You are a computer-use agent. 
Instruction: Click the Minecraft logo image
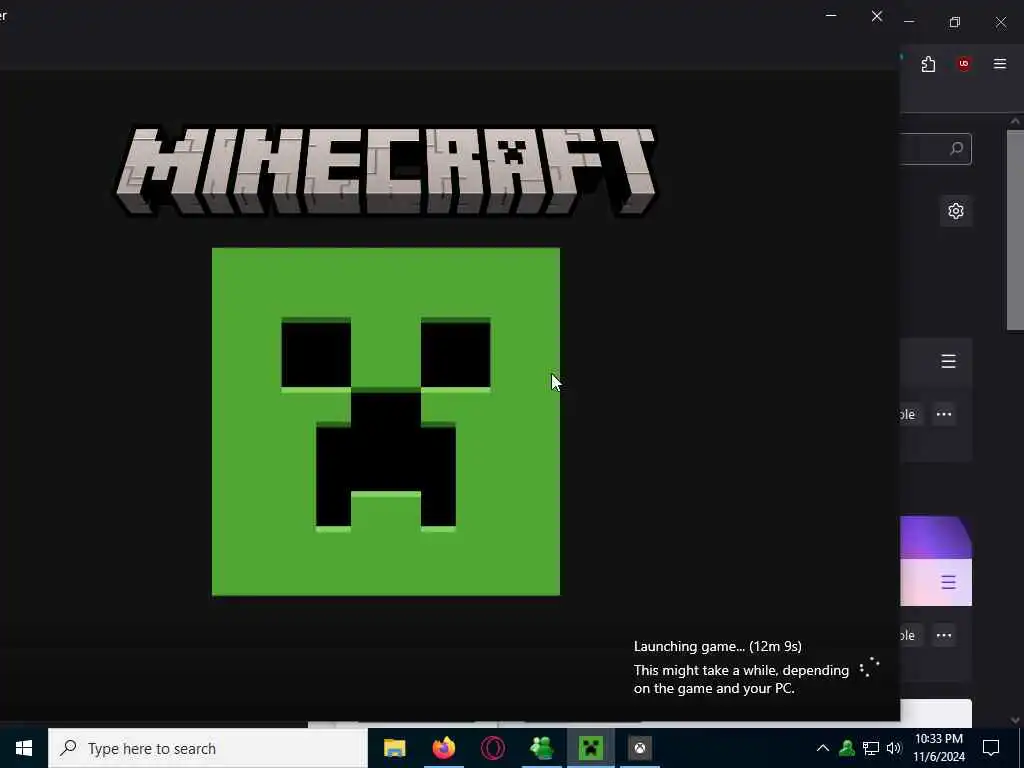click(385, 170)
